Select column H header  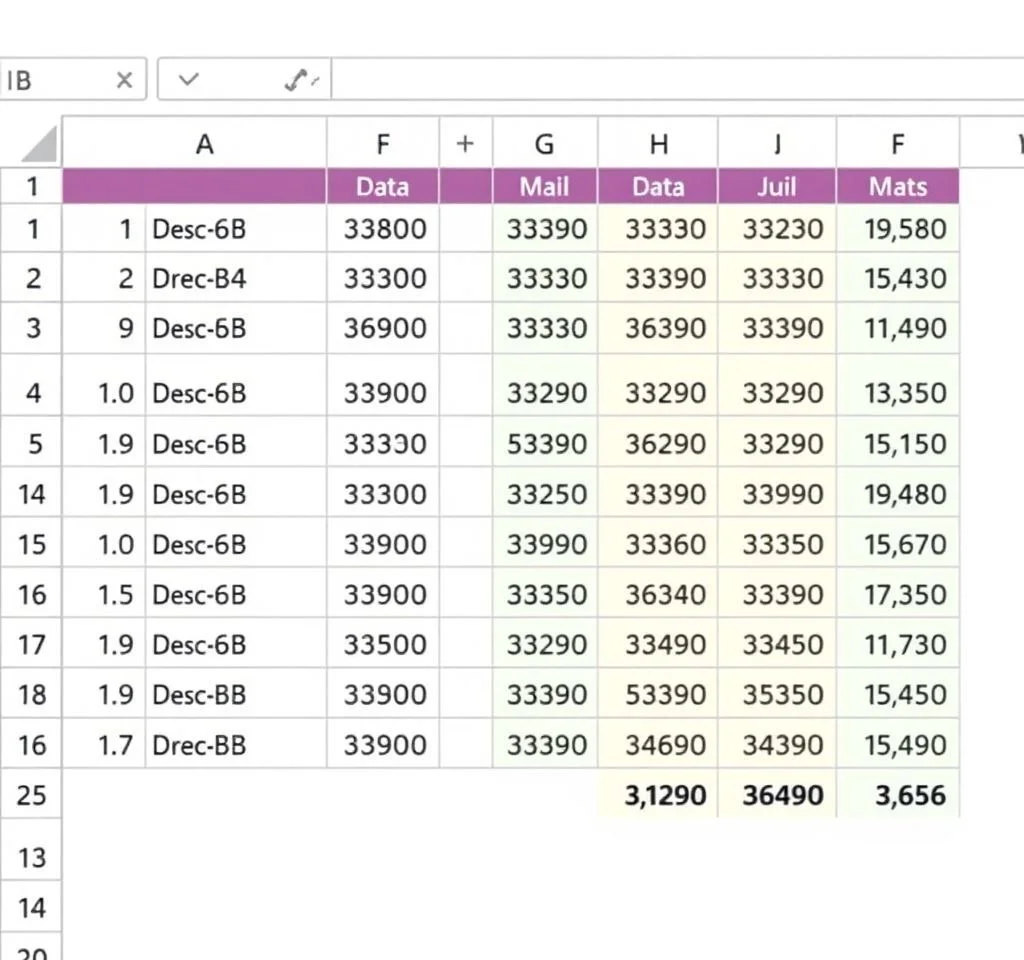tap(658, 145)
